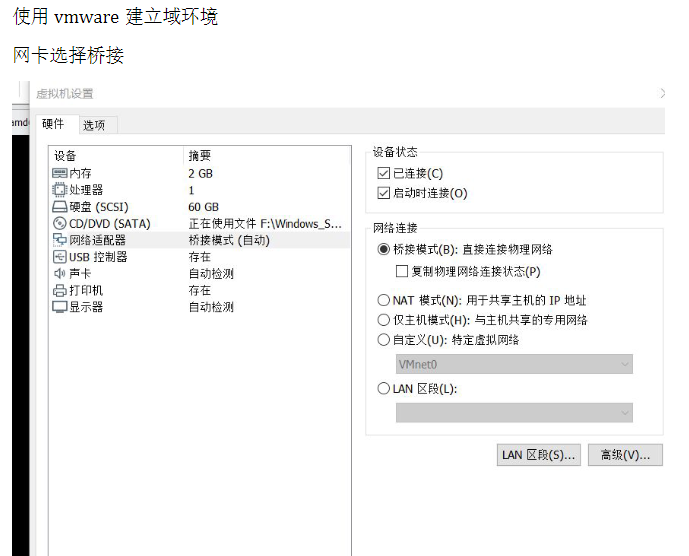The width and height of the screenshot is (689, 556).
Task: Click the USB controller (USB 控制器) icon
Action: pyautogui.click(x=60, y=257)
